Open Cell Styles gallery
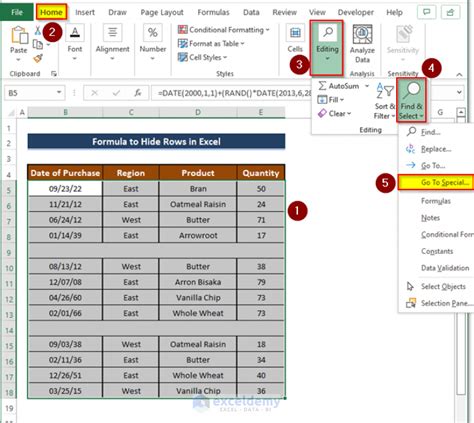 point(203,57)
